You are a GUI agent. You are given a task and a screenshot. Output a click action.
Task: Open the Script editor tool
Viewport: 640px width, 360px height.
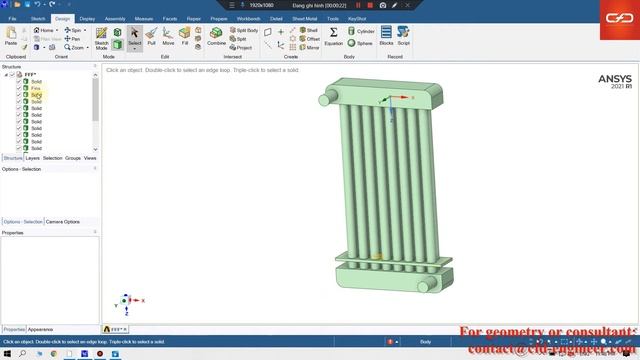pyautogui.click(x=403, y=36)
